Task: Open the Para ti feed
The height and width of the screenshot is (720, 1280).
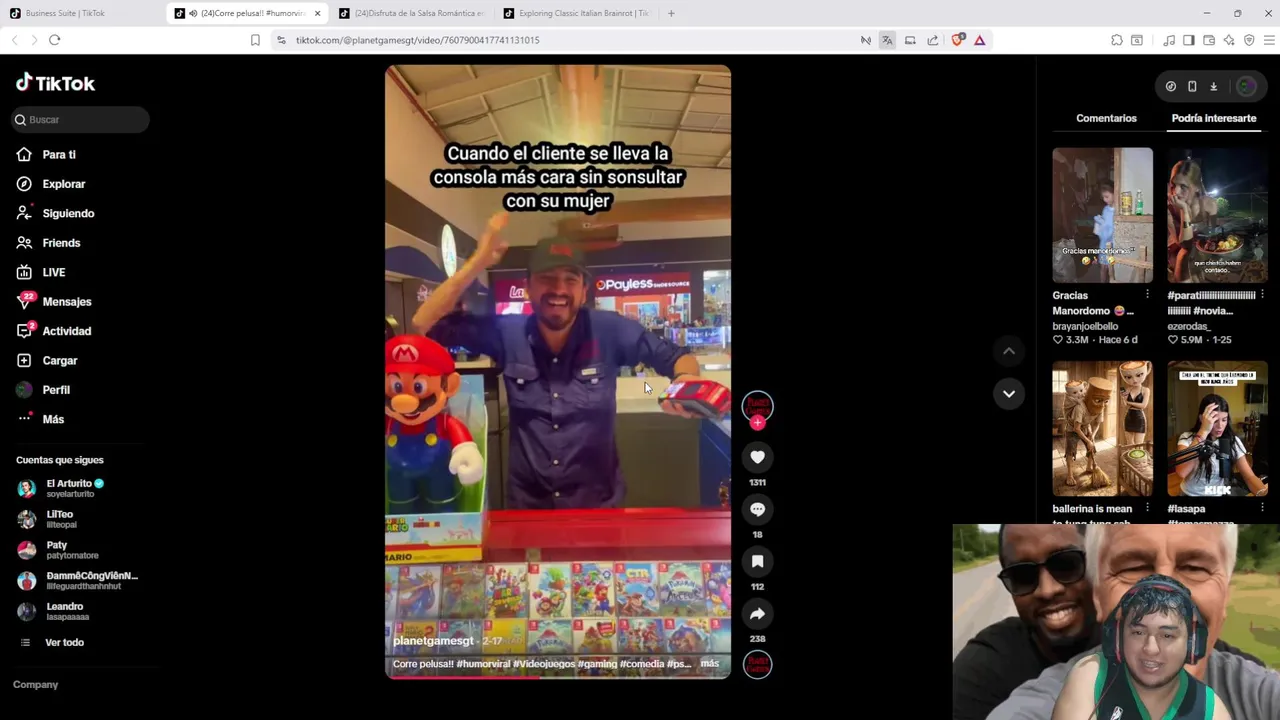Action: point(46,155)
